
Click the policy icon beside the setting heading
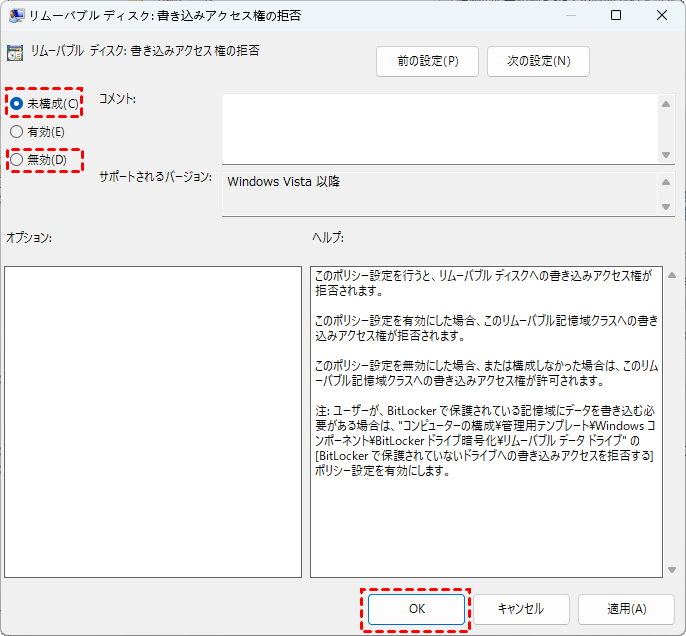point(15,52)
